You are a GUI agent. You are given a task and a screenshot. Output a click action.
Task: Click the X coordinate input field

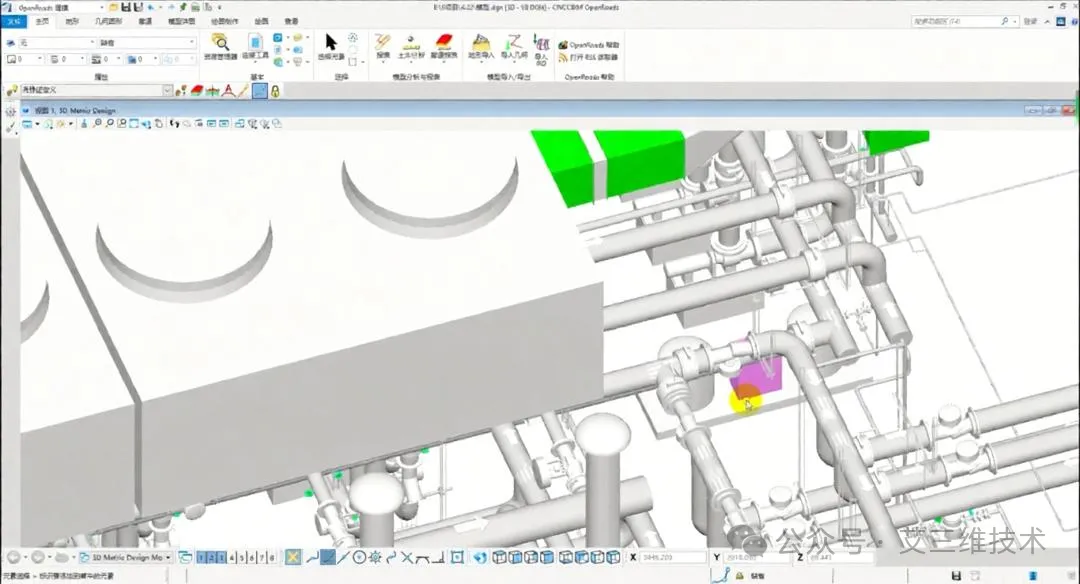[673, 557]
